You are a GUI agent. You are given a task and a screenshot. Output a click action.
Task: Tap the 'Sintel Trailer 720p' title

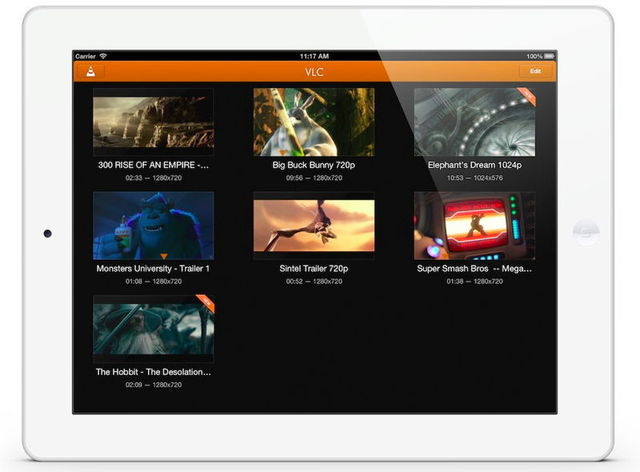pos(314,268)
